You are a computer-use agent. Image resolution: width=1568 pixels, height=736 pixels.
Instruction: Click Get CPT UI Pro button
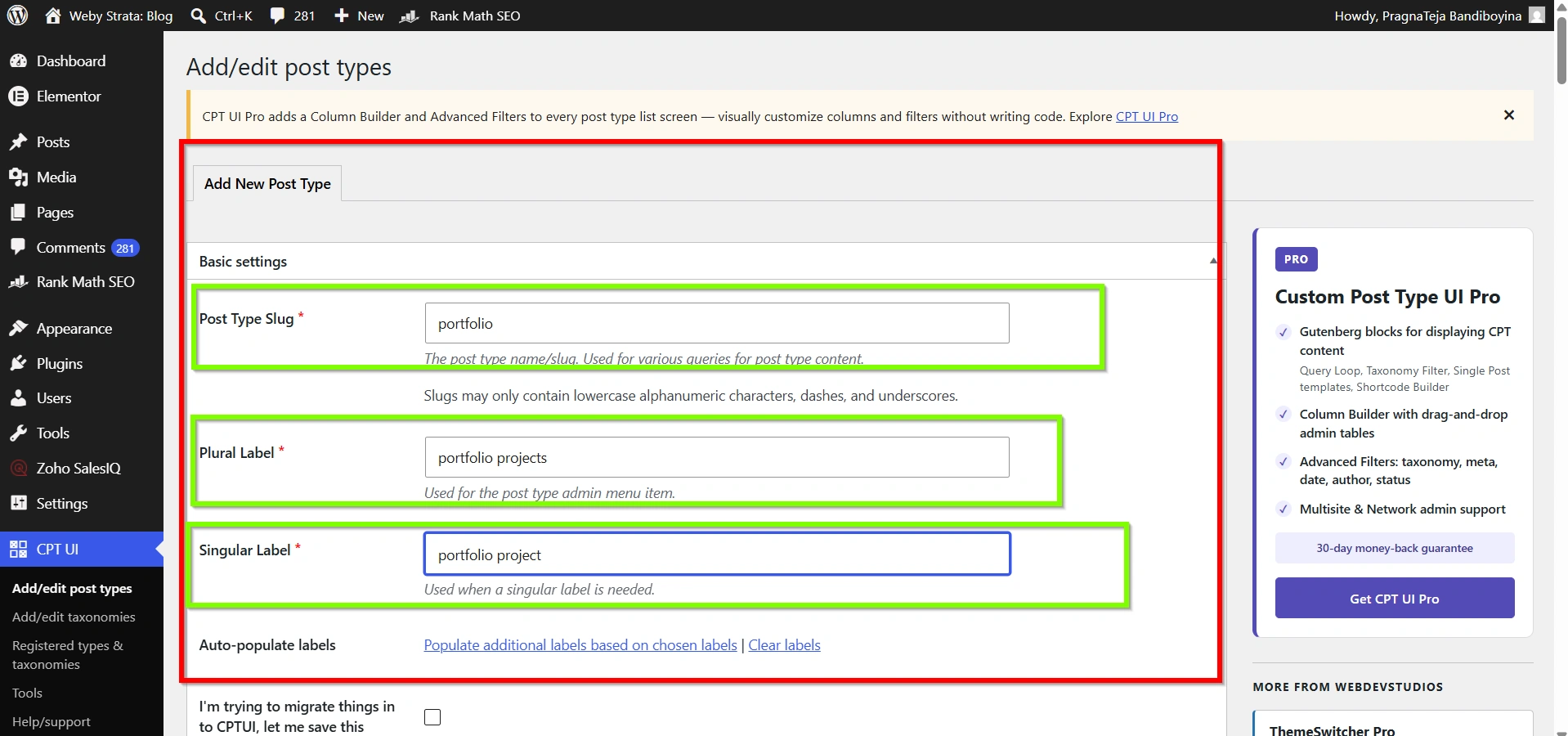(x=1395, y=598)
